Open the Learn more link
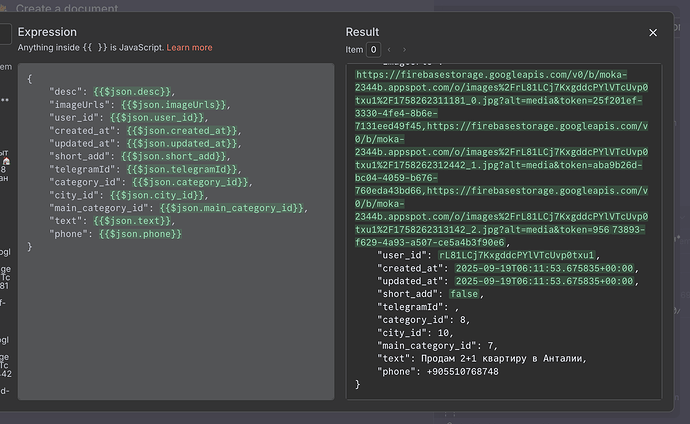690x424 pixels. pyautogui.click(x=189, y=47)
